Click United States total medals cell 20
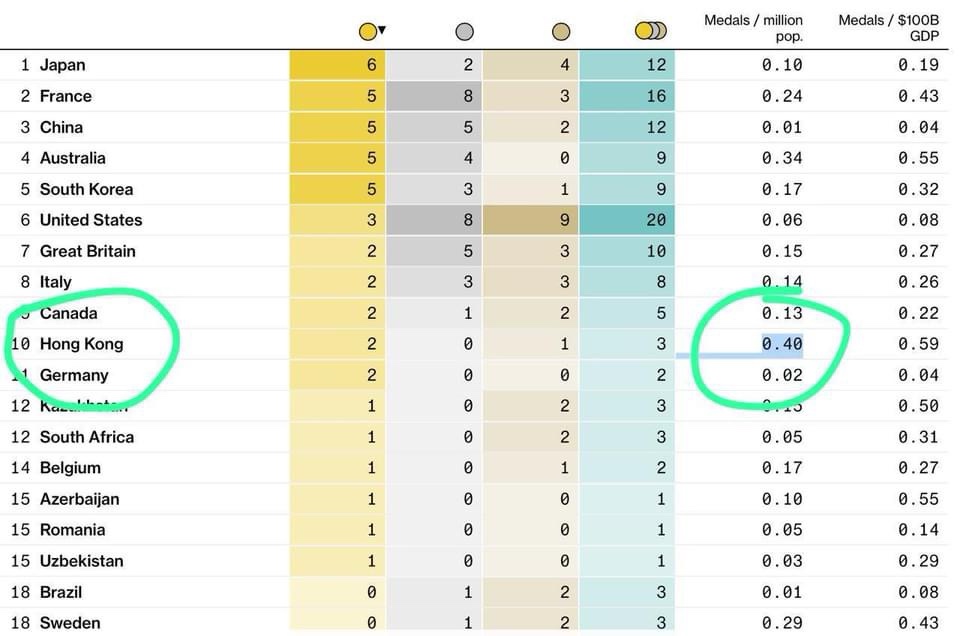The image size is (960, 636). click(x=655, y=220)
